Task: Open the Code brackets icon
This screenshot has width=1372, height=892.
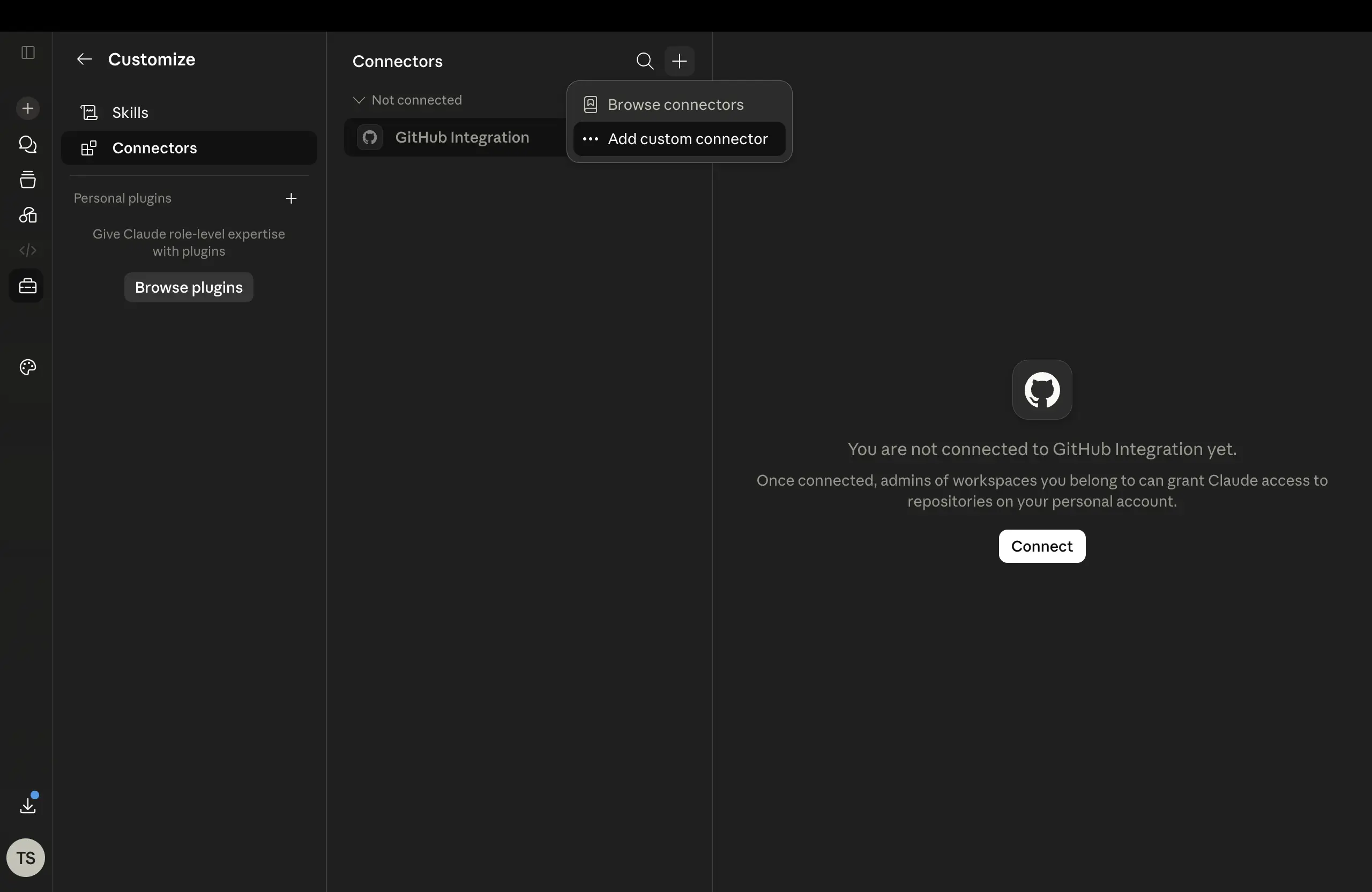Action: [28, 250]
